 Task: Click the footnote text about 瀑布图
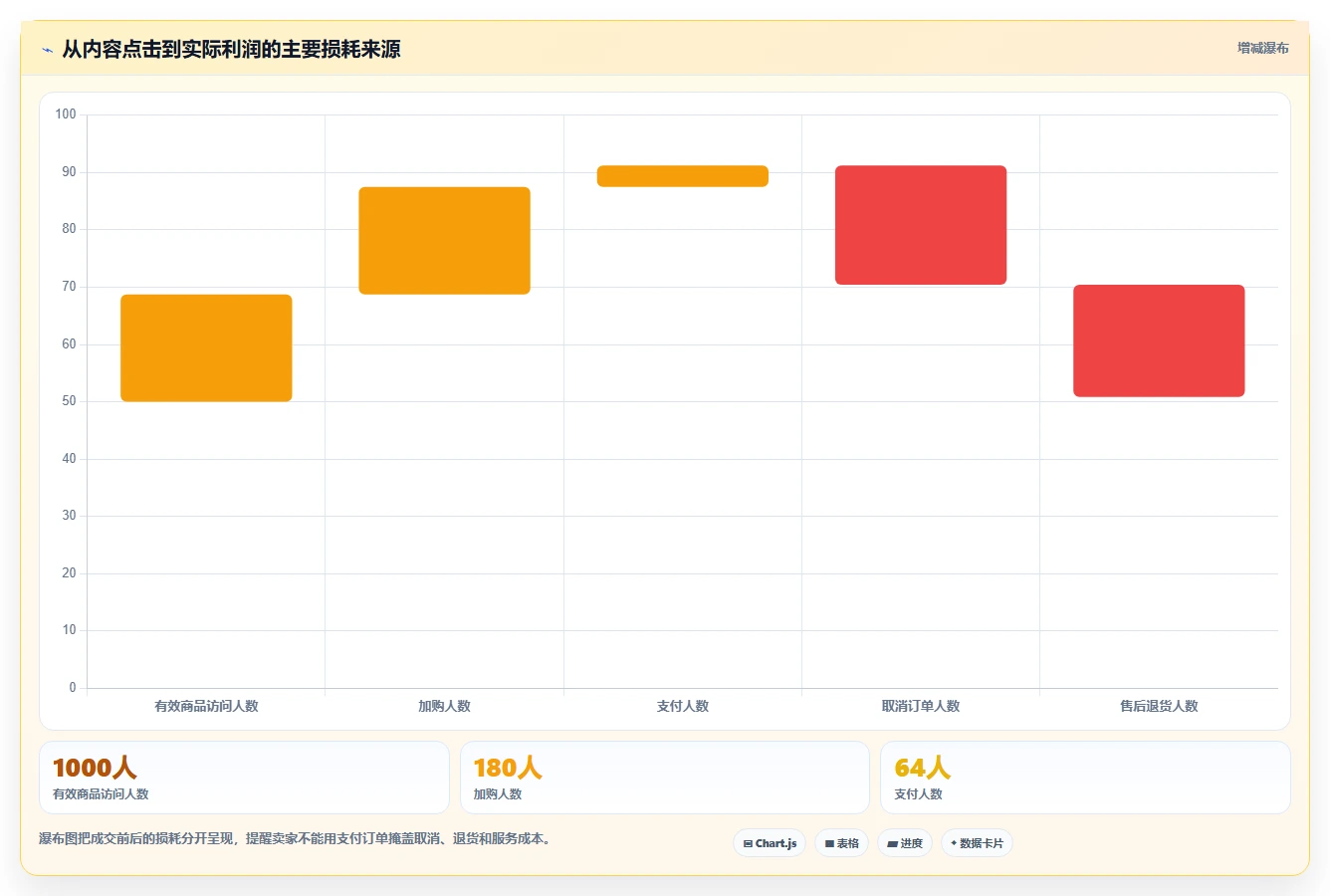pyautogui.click(x=295, y=839)
